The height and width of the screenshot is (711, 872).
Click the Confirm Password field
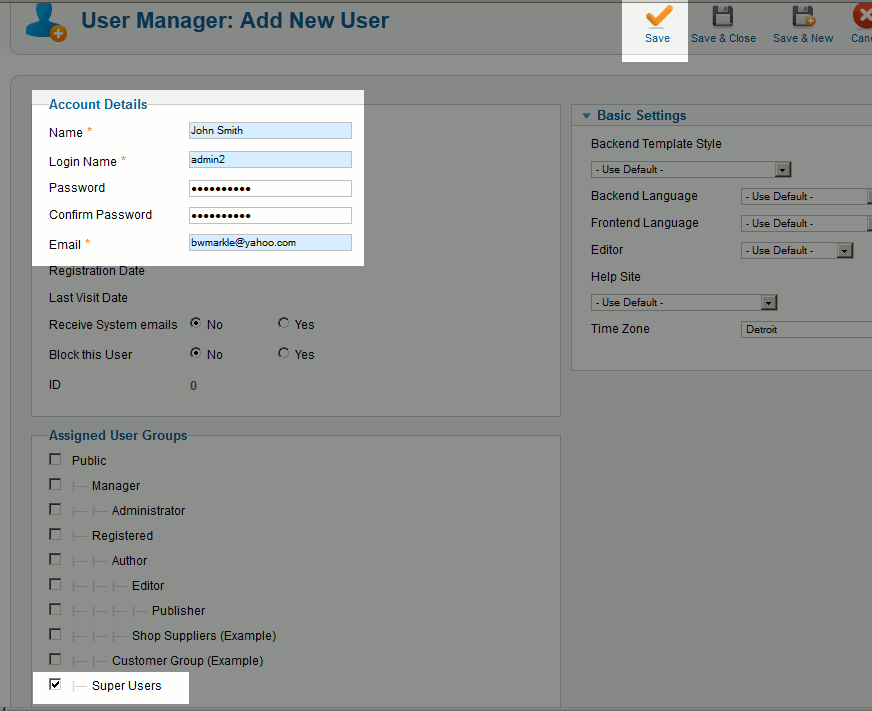270,215
